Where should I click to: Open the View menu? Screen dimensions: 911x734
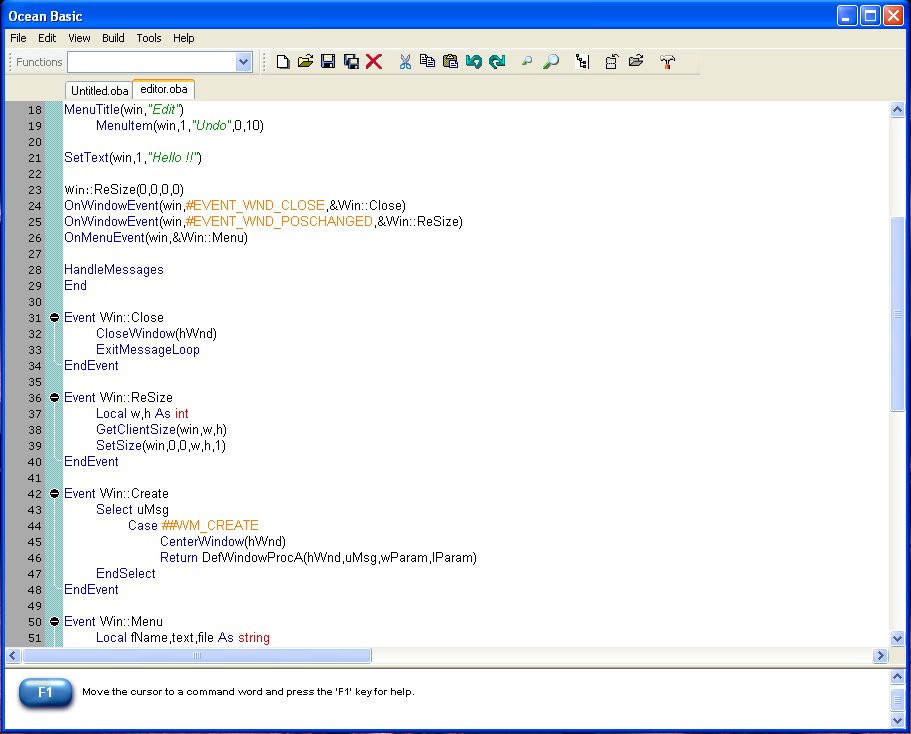(x=79, y=38)
